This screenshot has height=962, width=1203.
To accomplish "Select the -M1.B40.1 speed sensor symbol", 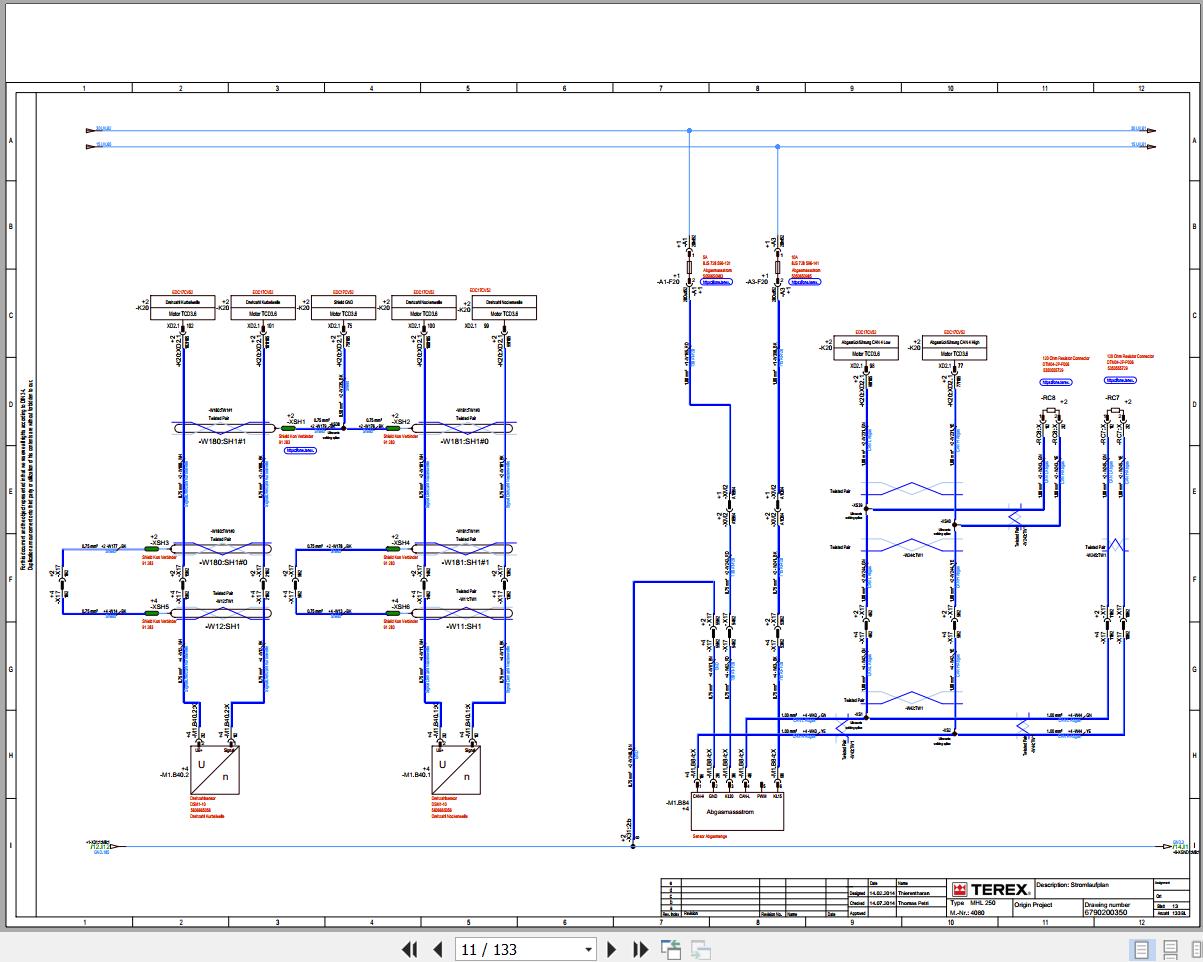I will [456, 770].
